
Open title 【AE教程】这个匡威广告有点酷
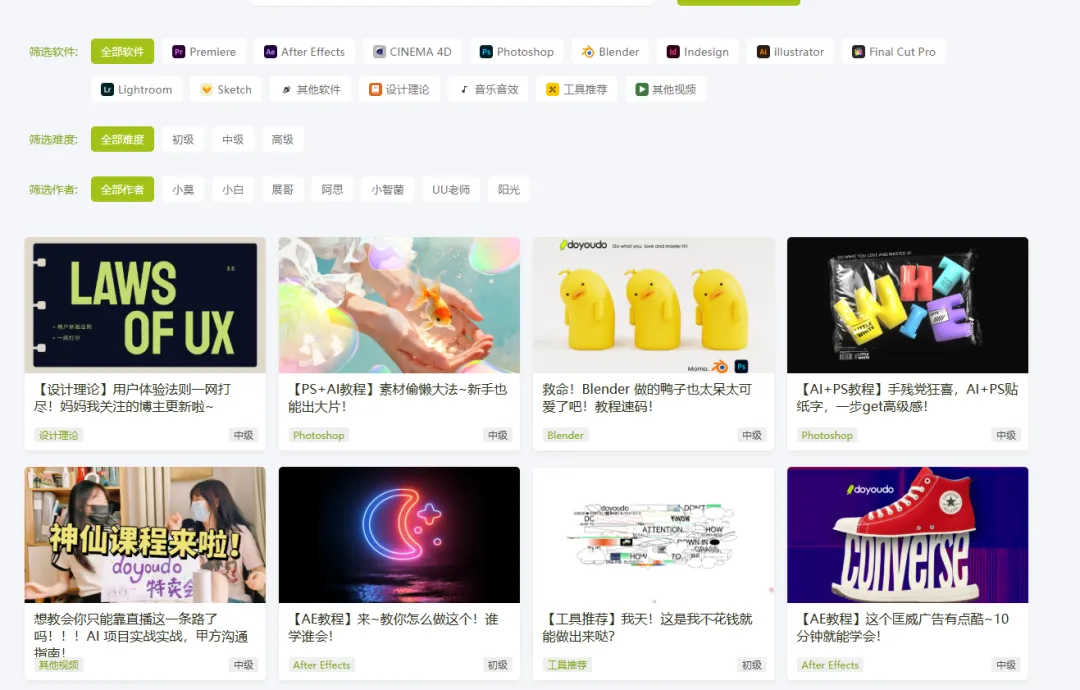(x=903, y=627)
